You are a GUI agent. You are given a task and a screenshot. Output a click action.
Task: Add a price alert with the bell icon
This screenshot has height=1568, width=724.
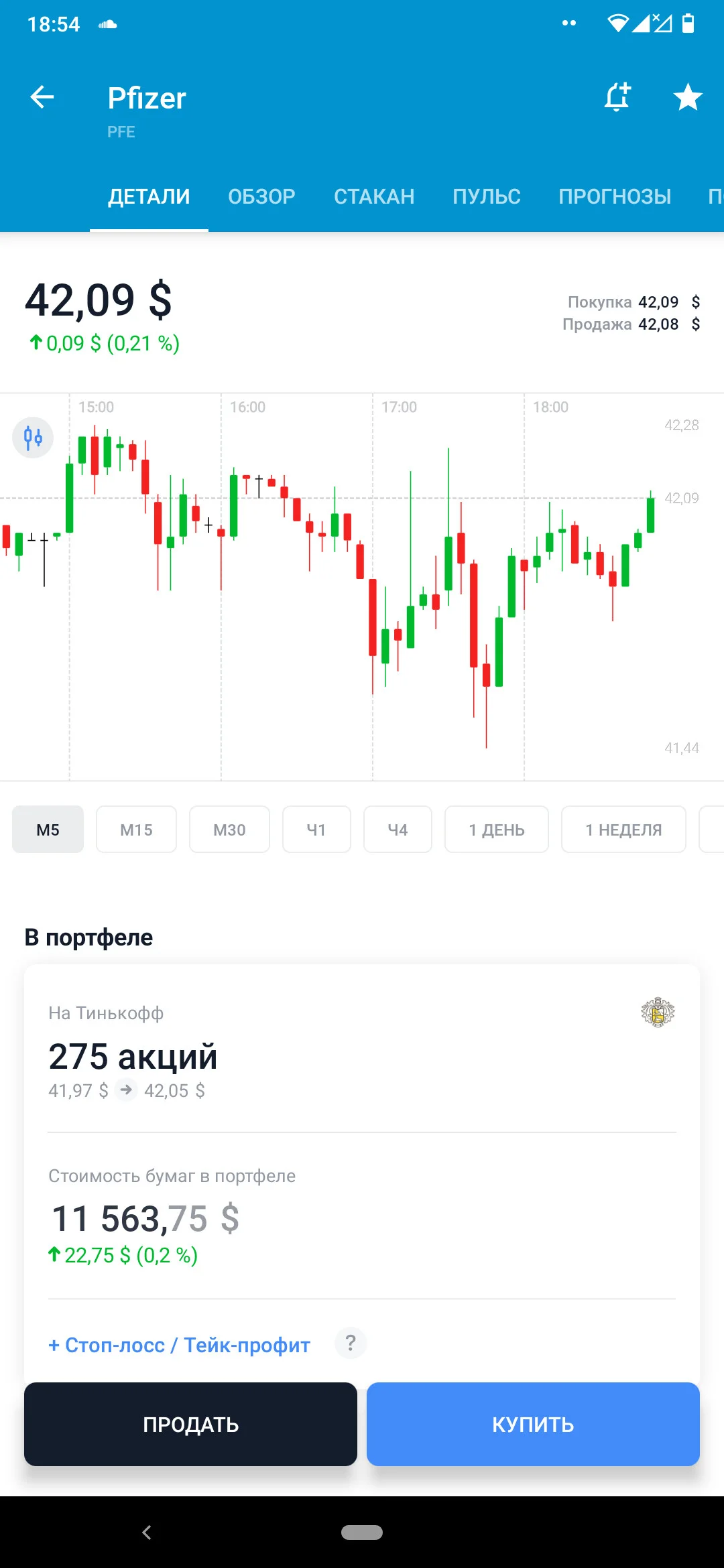tap(617, 97)
